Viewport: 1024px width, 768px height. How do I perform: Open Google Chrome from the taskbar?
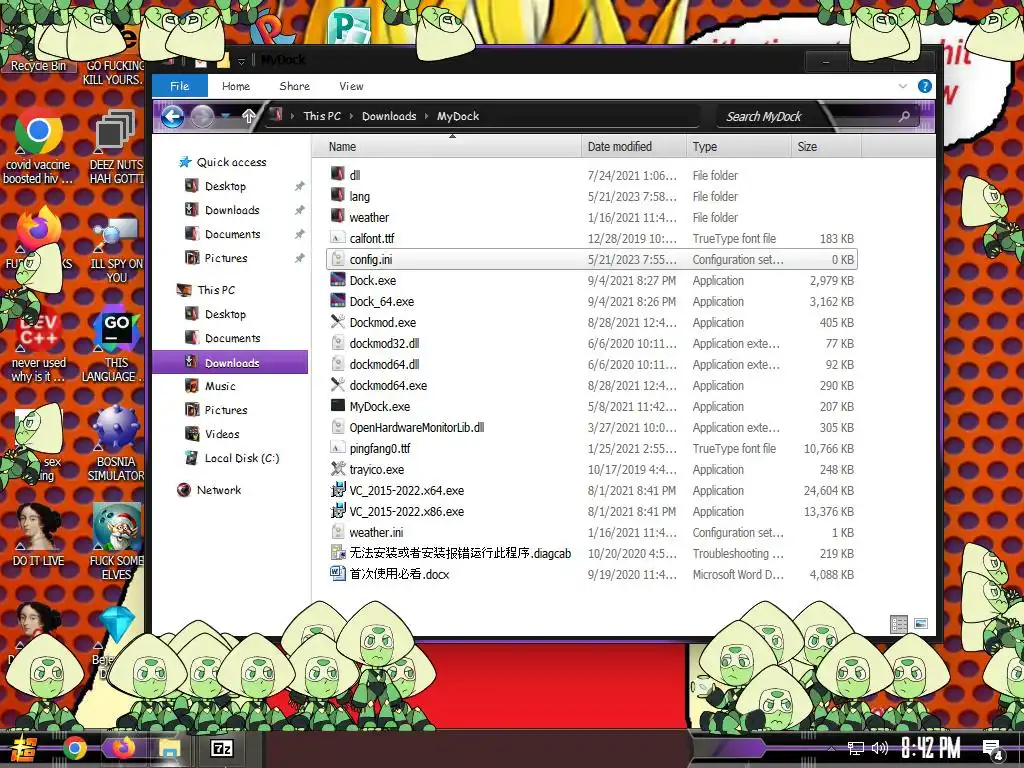pyautogui.click(x=74, y=748)
